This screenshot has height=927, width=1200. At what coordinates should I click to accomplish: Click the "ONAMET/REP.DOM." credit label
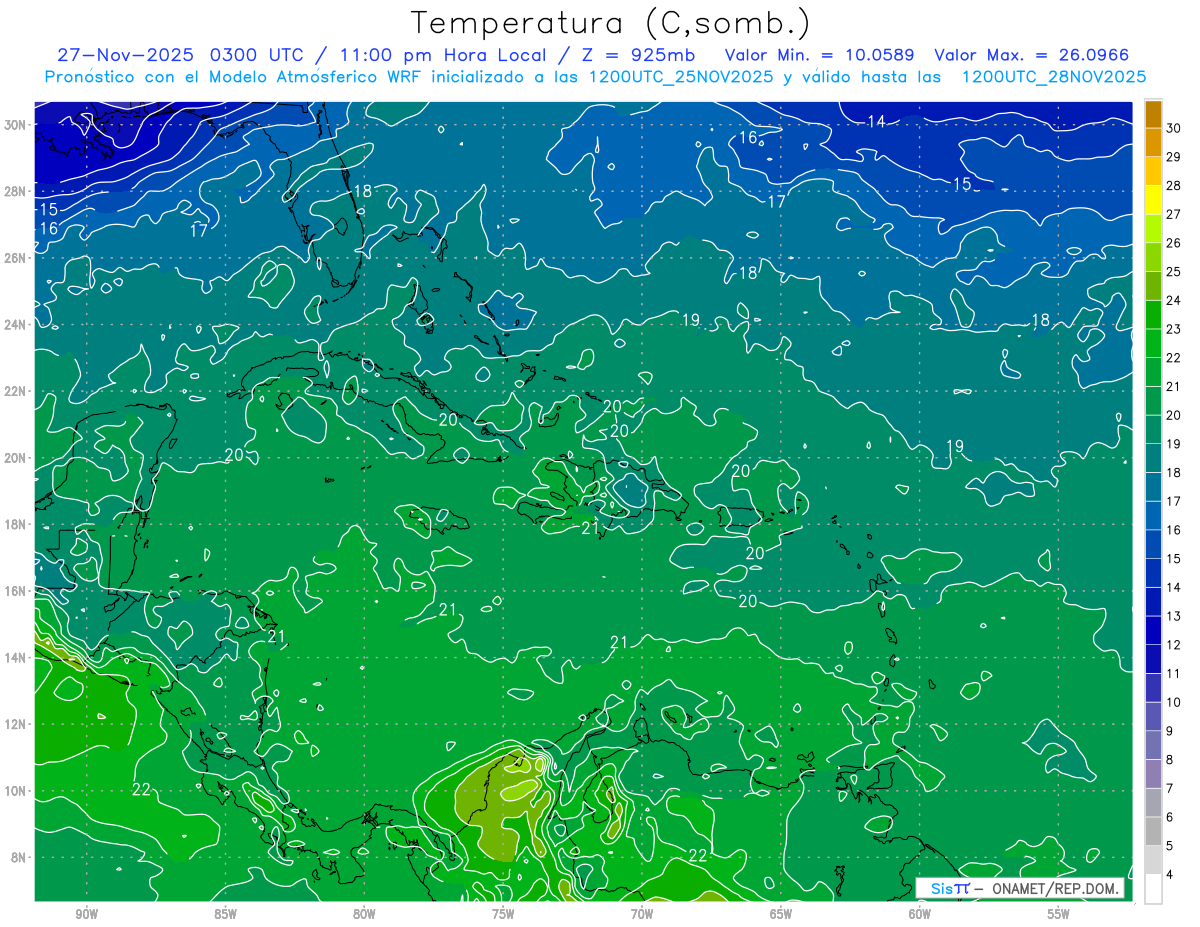point(1056,889)
